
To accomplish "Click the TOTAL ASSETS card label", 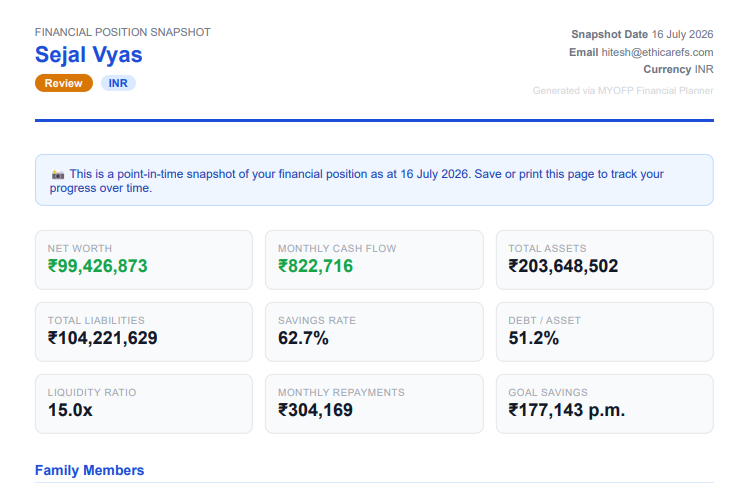I will click(547, 248).
